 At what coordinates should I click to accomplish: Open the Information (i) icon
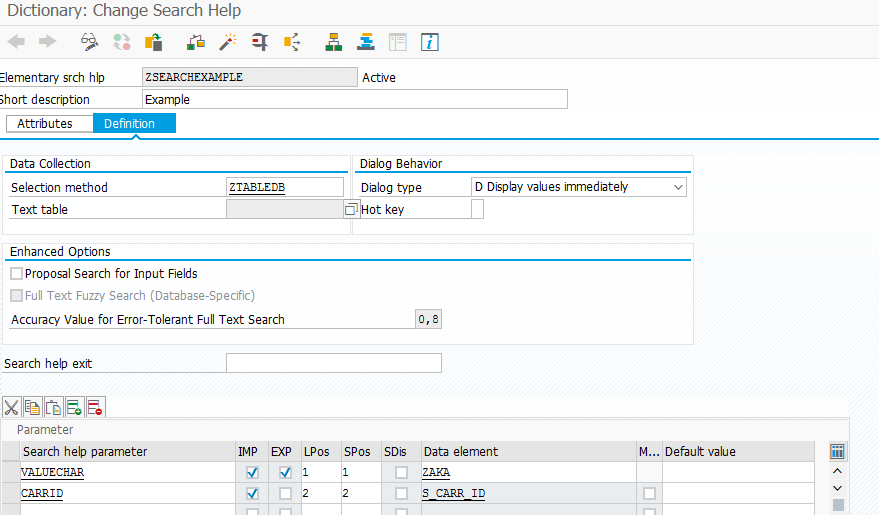click(x=429, y=42)
